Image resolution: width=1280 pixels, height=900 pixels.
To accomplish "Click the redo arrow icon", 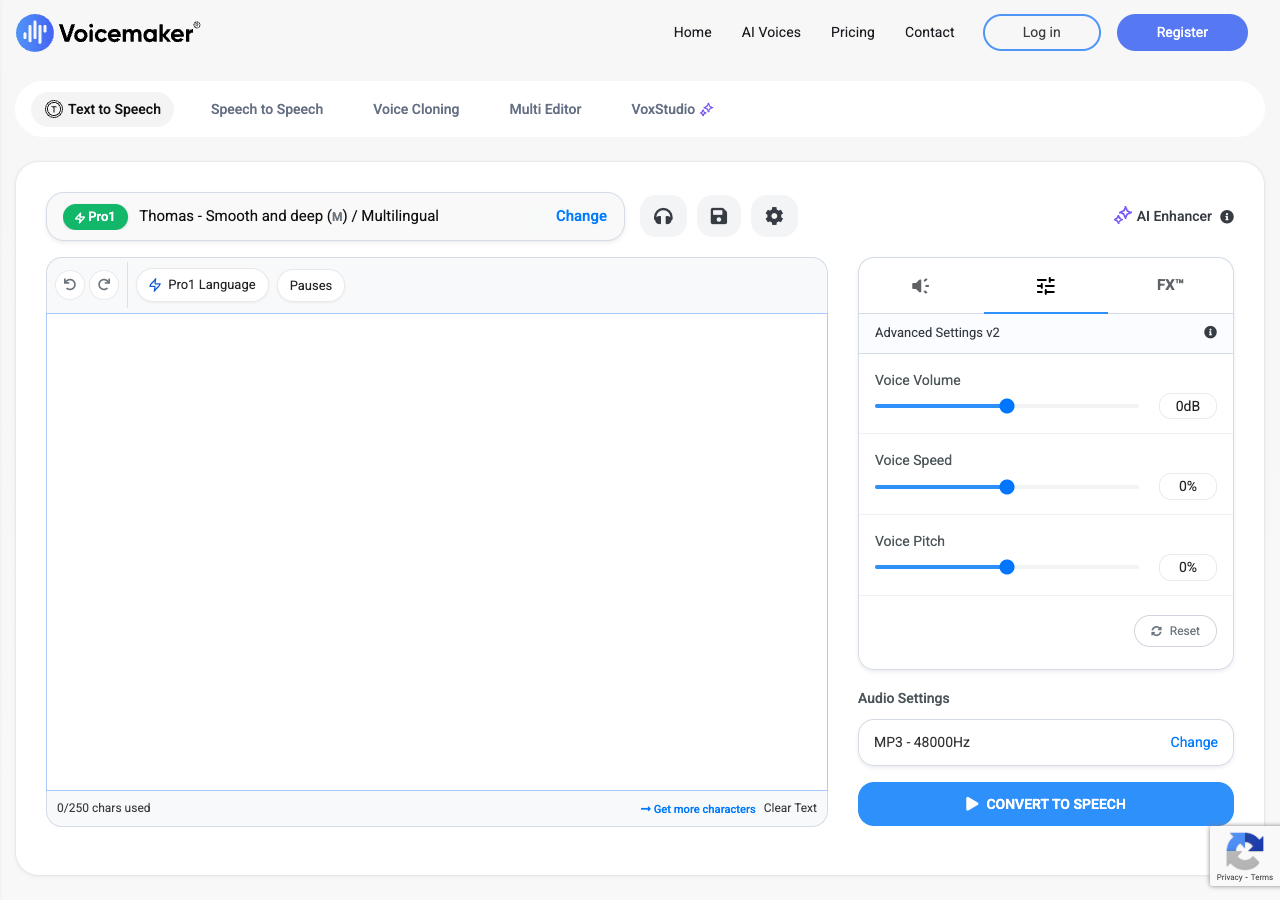I will (104, 285).
